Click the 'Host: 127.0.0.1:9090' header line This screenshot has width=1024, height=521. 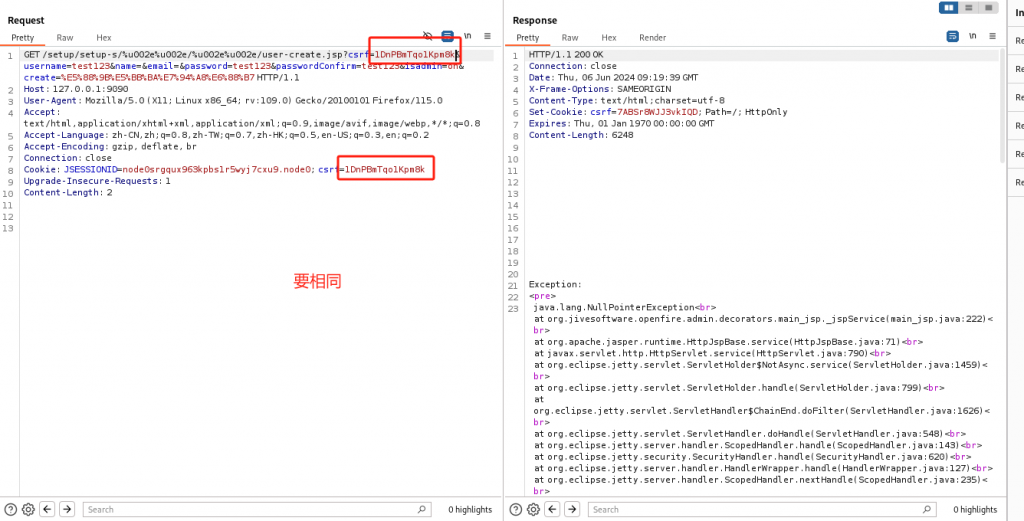[x=76, y=89]
